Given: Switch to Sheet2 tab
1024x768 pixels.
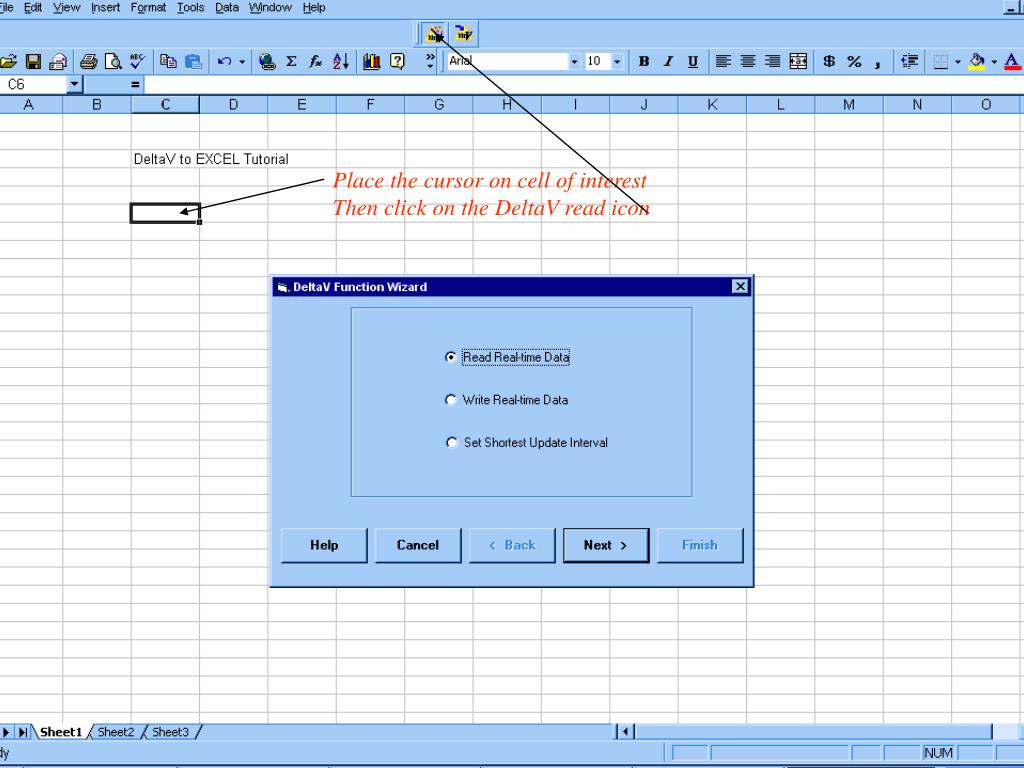Looking at the screenshot, I should [116, 732].
